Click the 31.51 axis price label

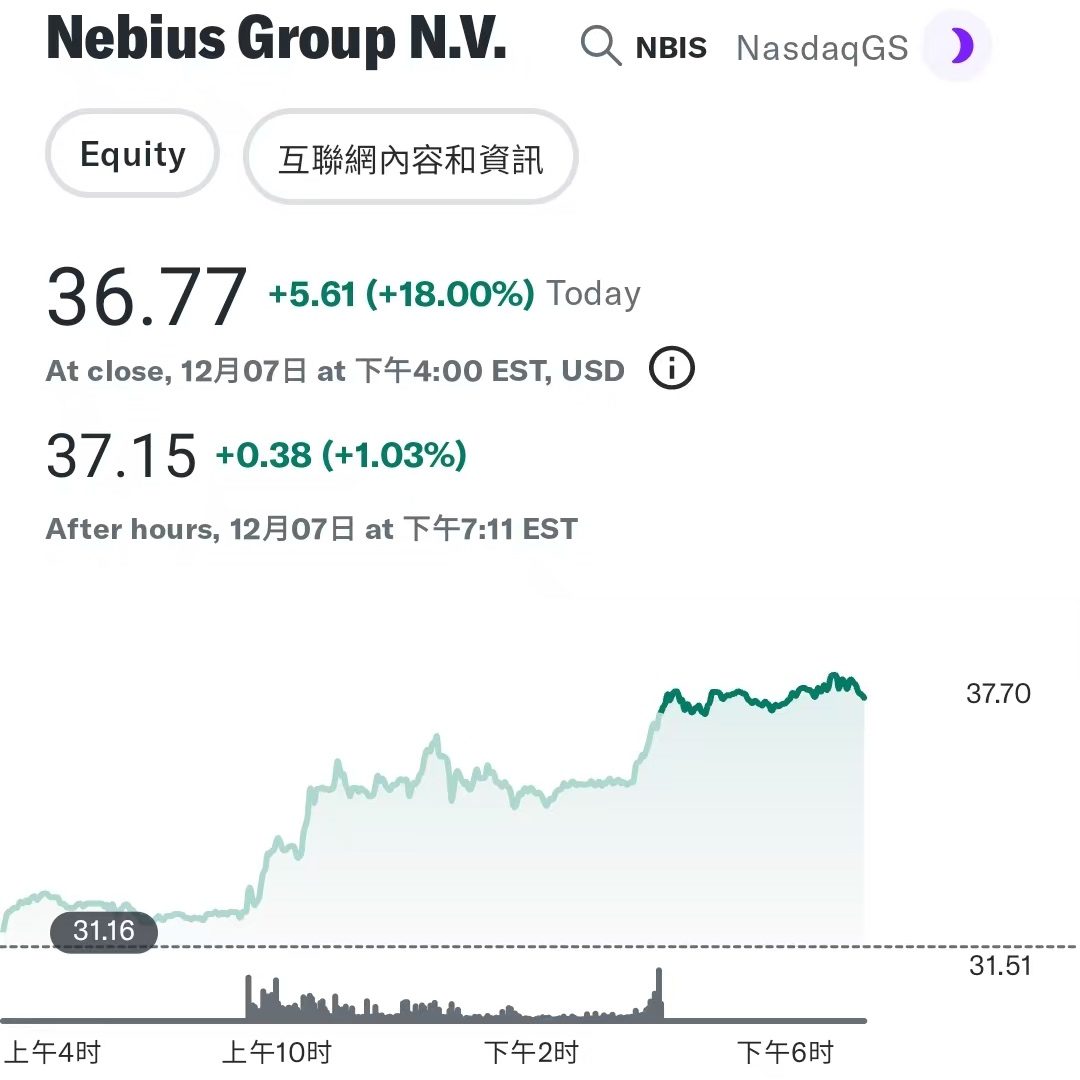click(1000, 966)
